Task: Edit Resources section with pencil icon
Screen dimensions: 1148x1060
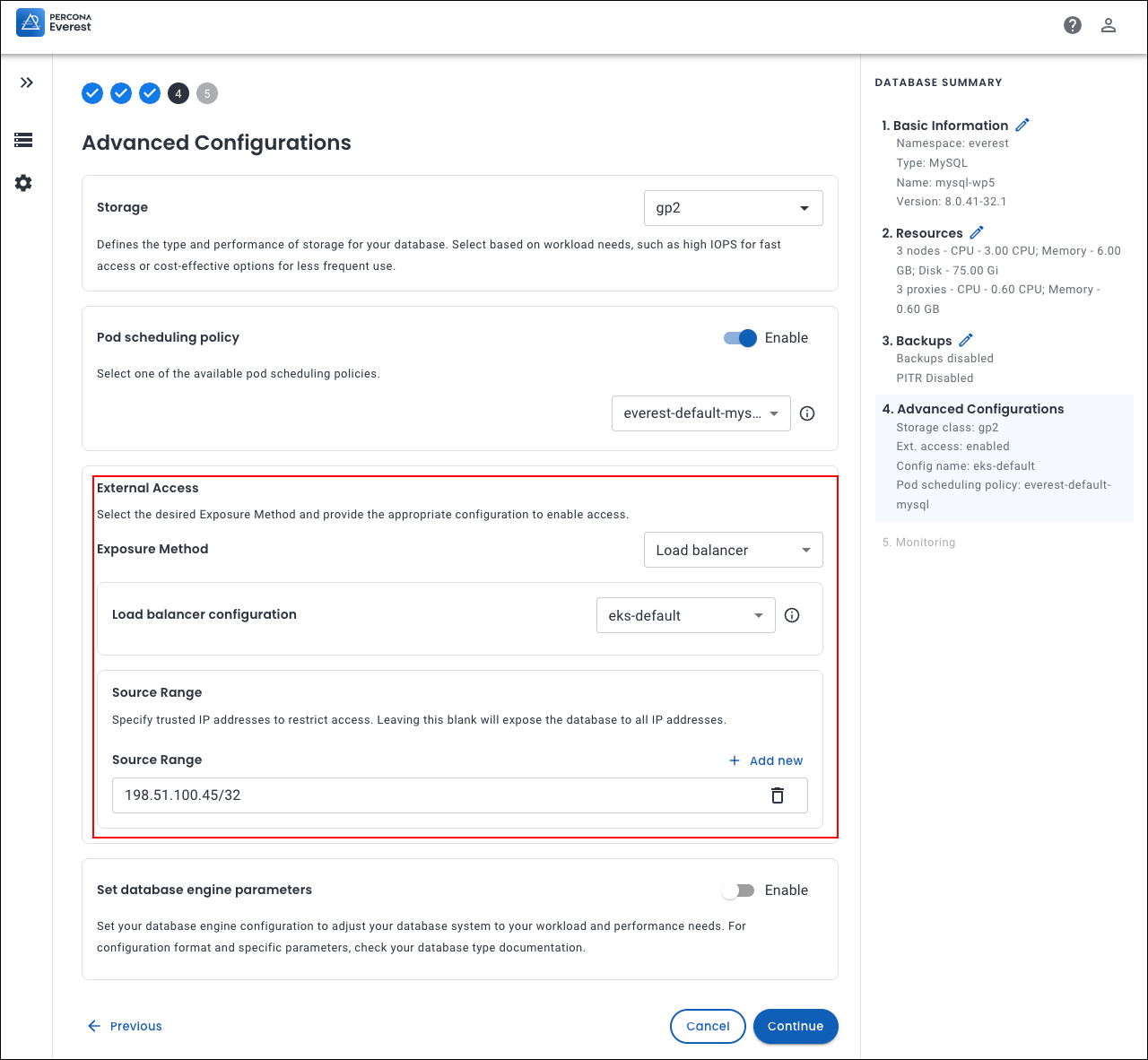Action: tap(977, 233)
